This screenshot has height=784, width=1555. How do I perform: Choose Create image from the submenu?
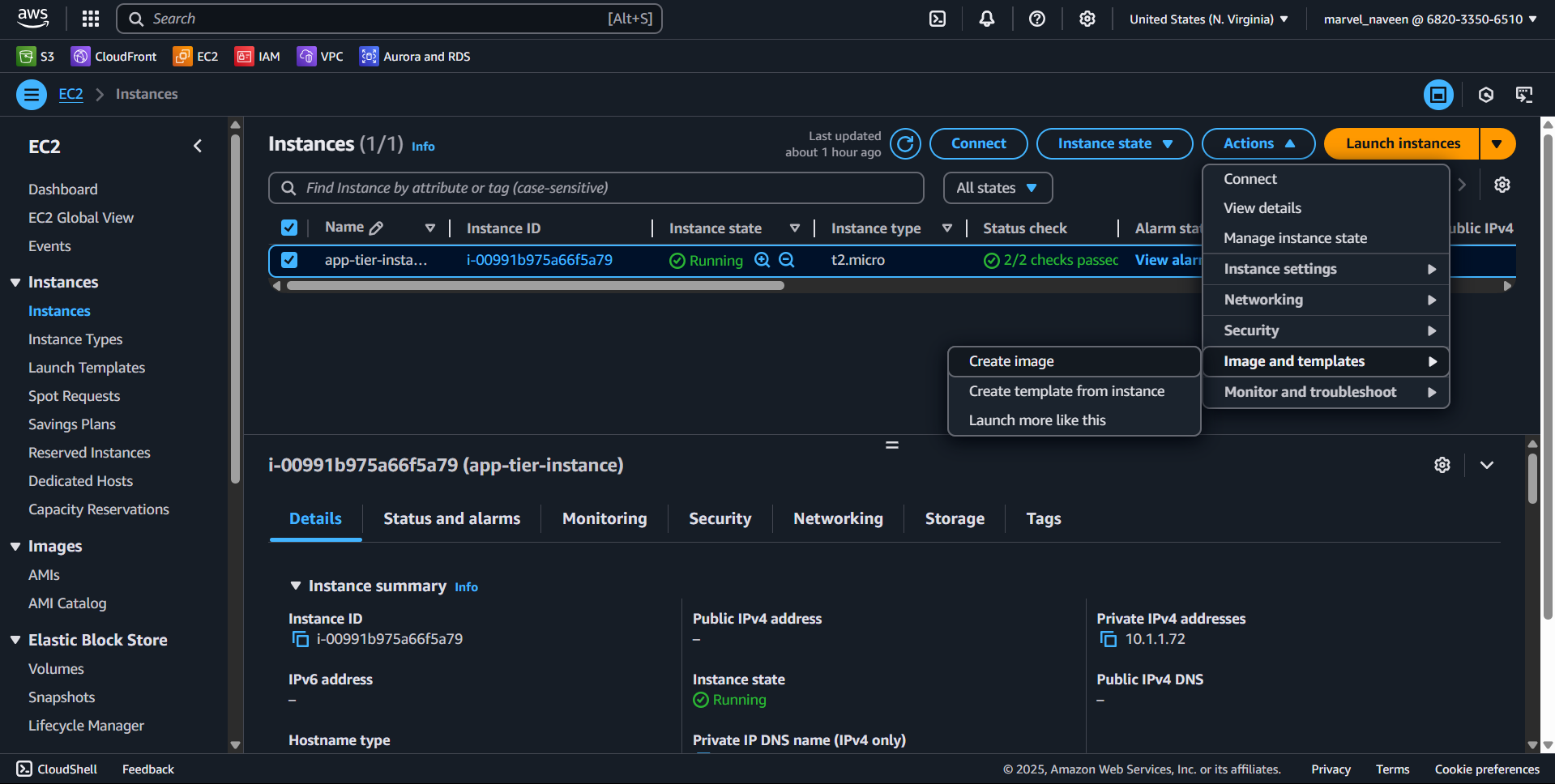(x=1074, y=361)
